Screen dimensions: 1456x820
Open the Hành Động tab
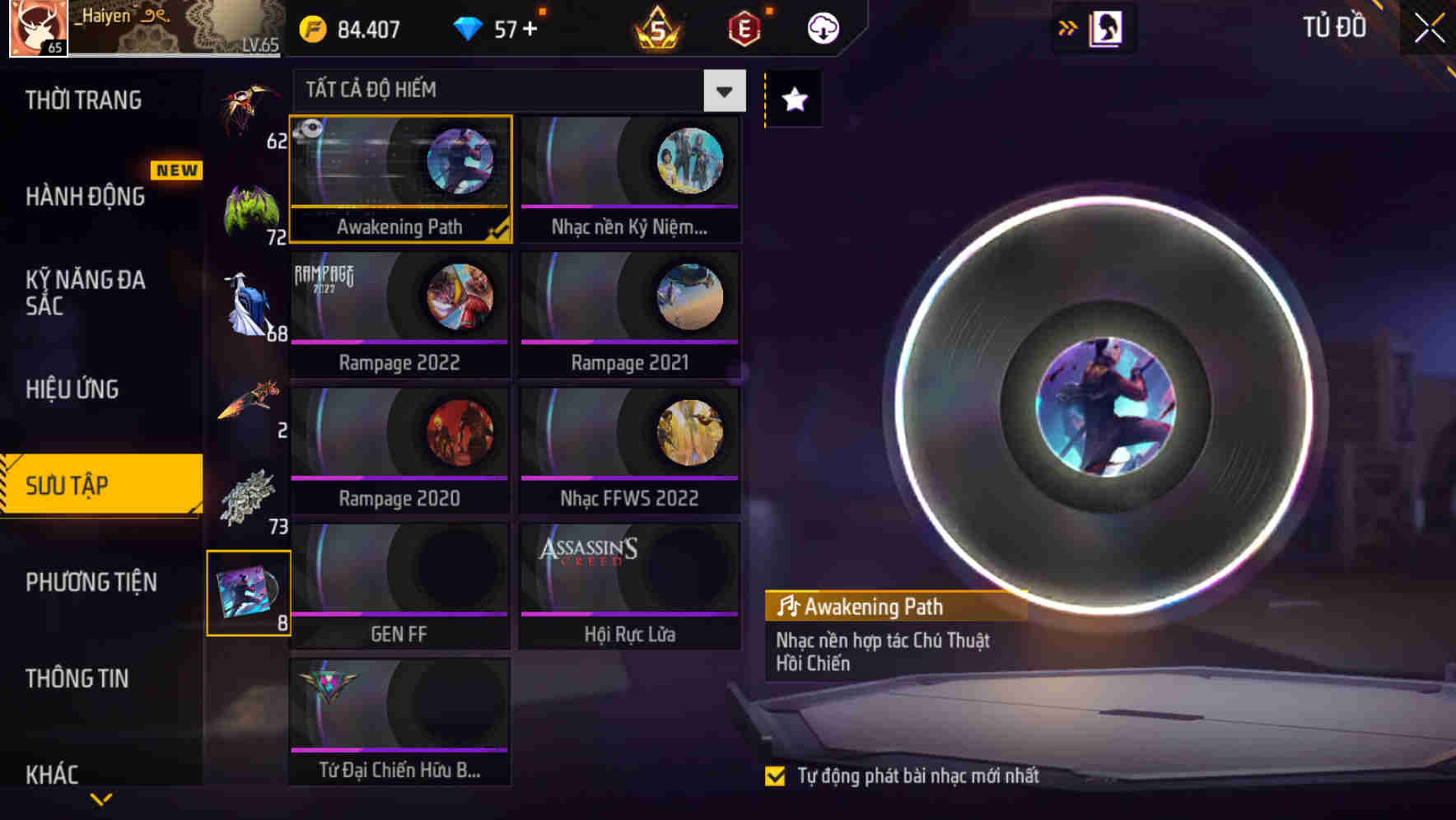tap(86, 197)
